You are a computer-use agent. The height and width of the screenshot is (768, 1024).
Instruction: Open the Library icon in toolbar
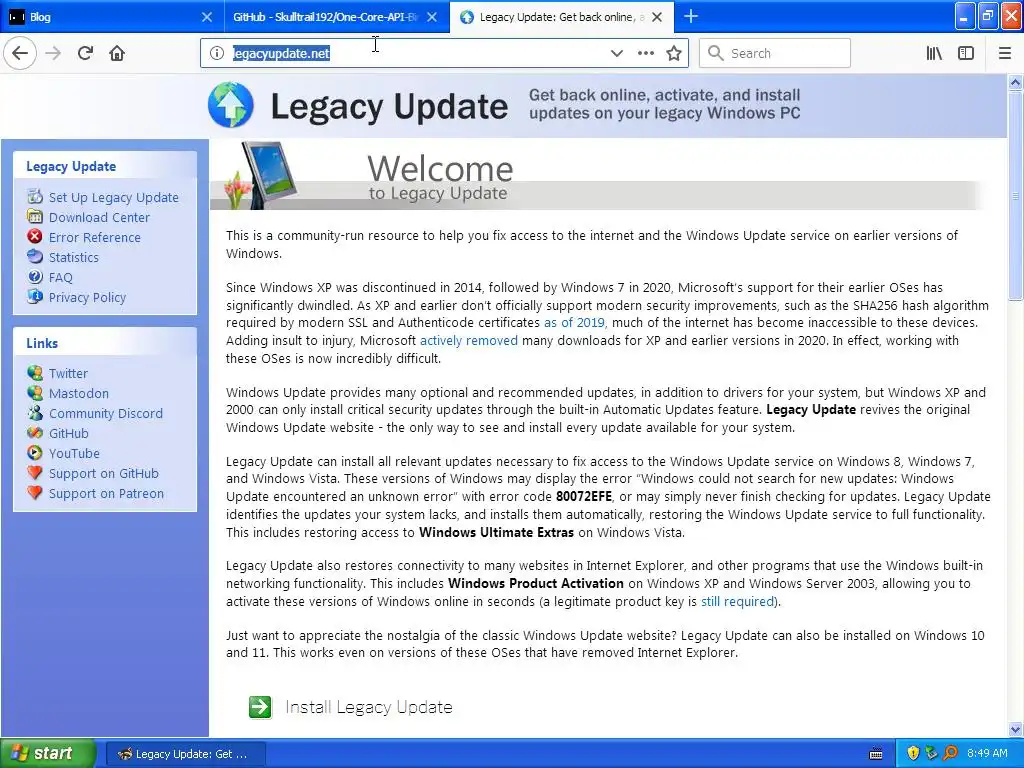[934, 53]
